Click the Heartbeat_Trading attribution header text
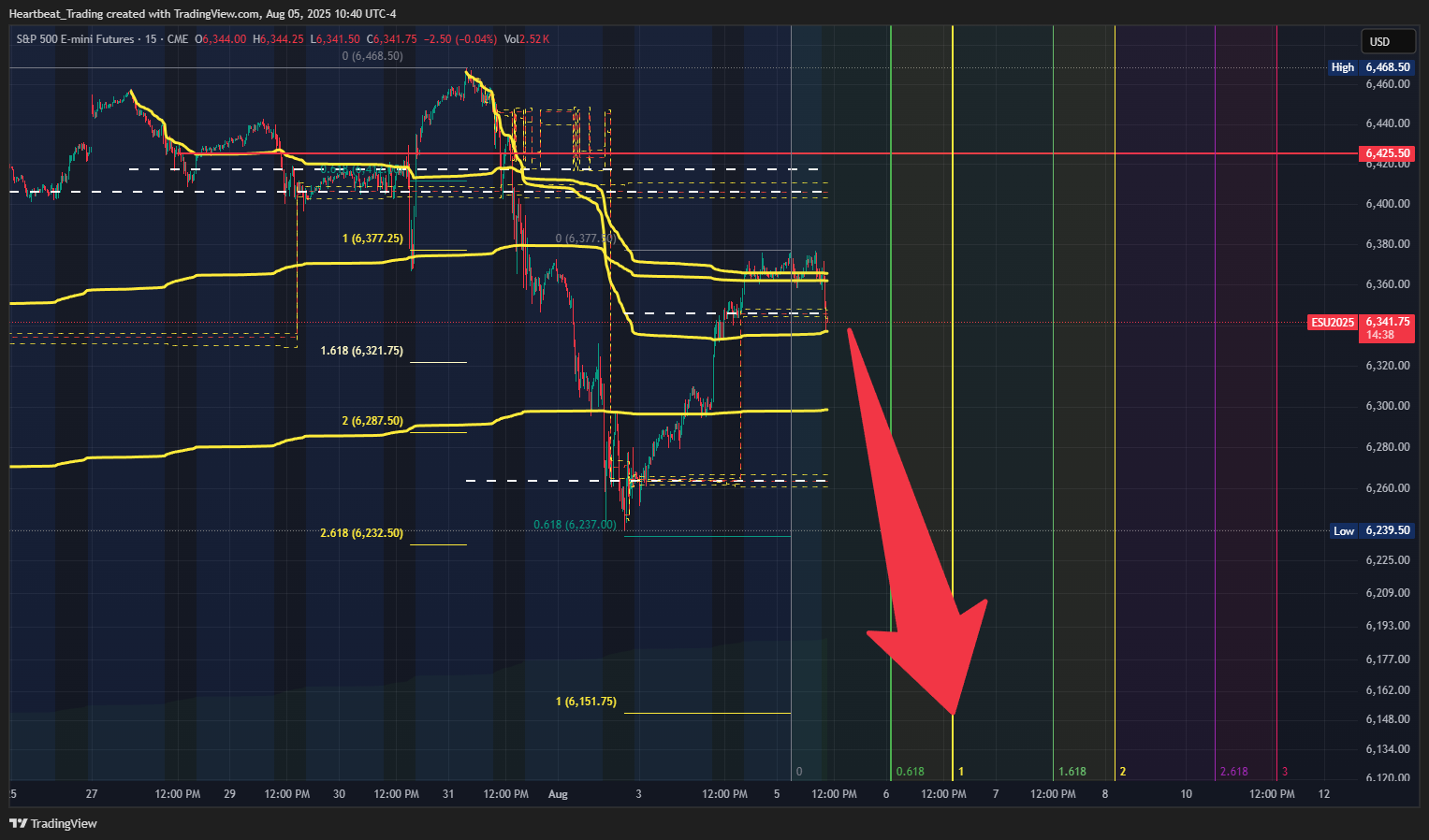 coord(202,13)
